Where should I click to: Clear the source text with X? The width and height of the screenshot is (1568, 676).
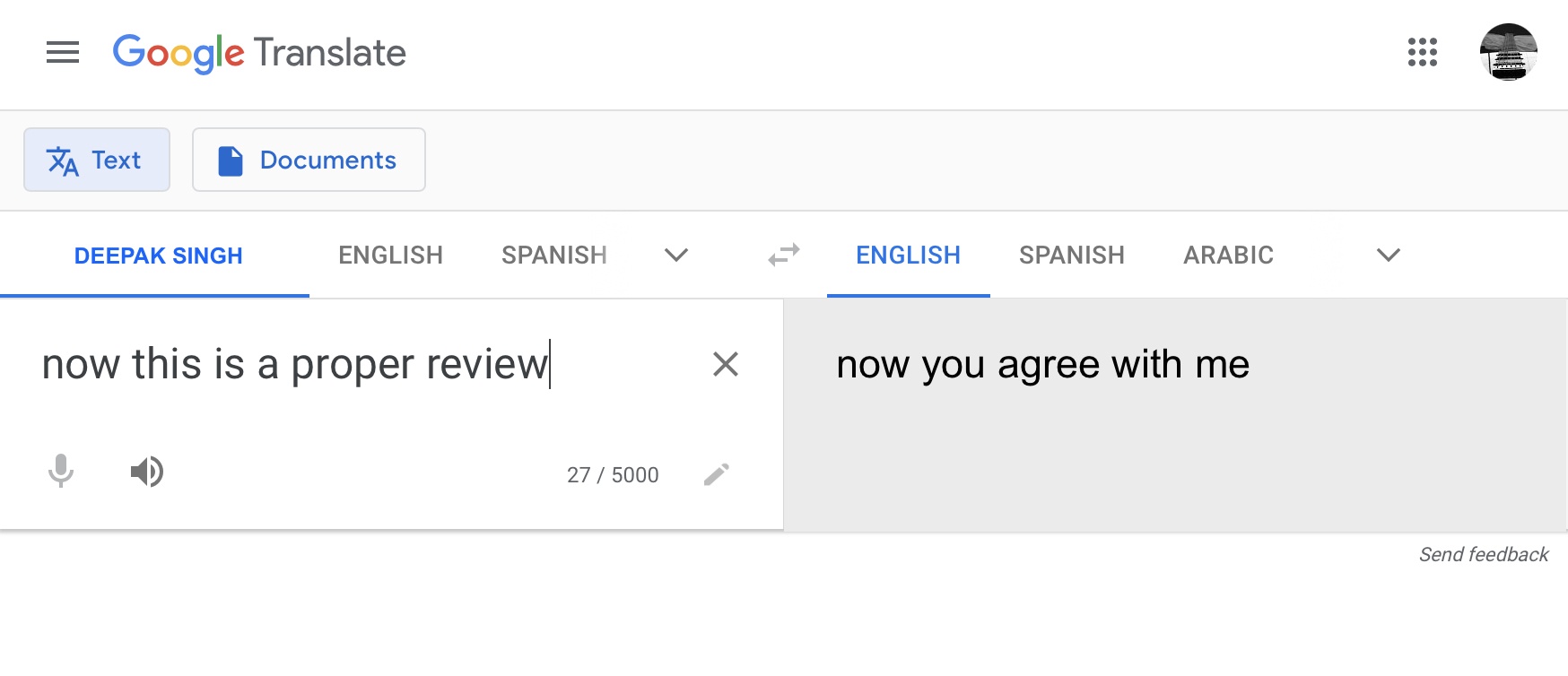(x=726, y=364)
